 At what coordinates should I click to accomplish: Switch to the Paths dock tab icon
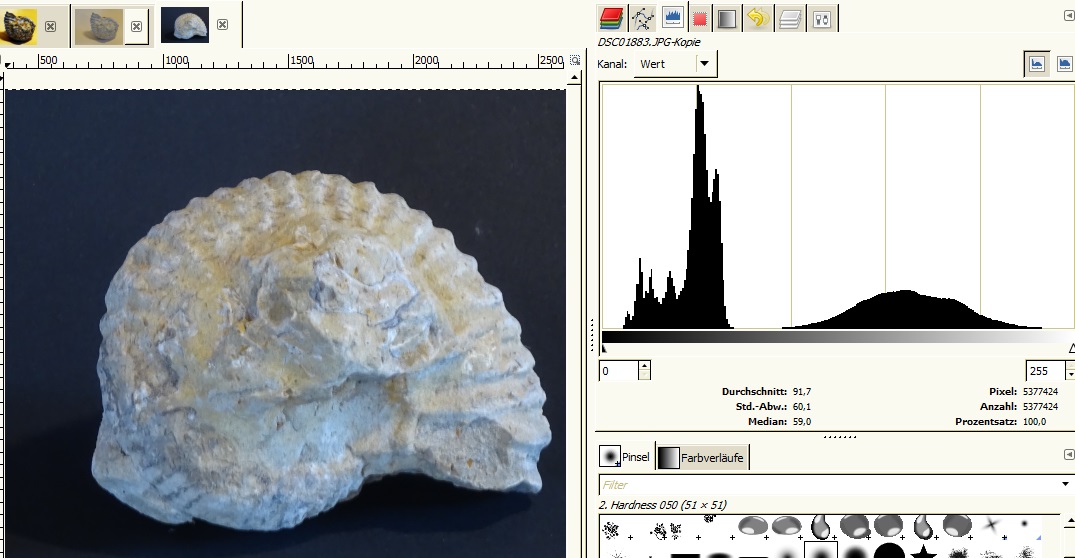pyautogui.click(x=641, y=18)
